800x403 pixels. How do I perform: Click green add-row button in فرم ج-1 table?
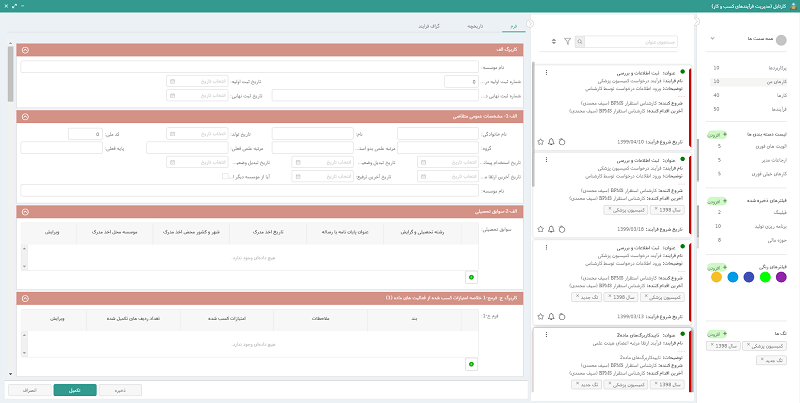(471, 365)
